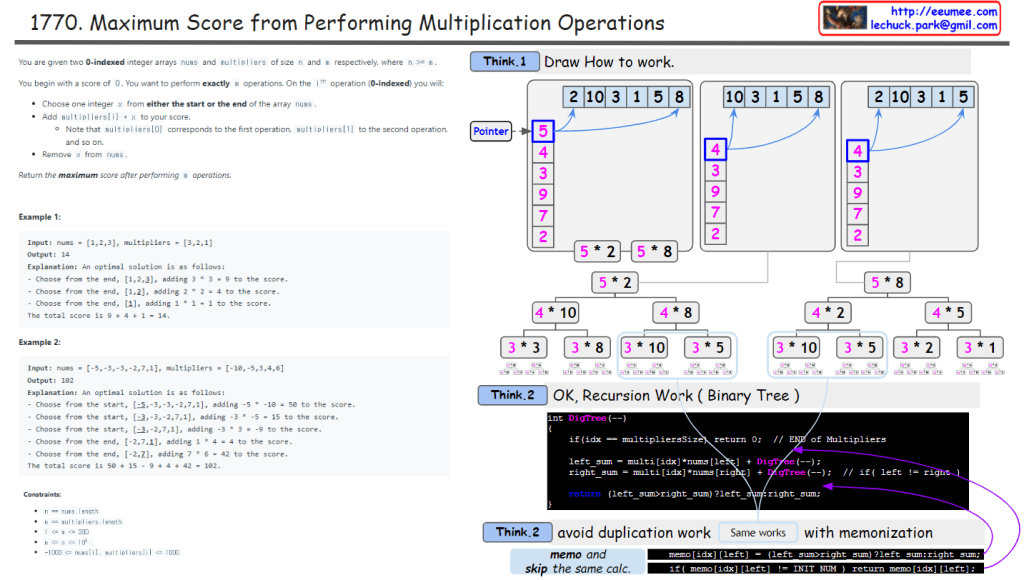The height and width of the screenshot is (580, 1024).
Task: Click the Constraints heading
Action: (44, 494)
